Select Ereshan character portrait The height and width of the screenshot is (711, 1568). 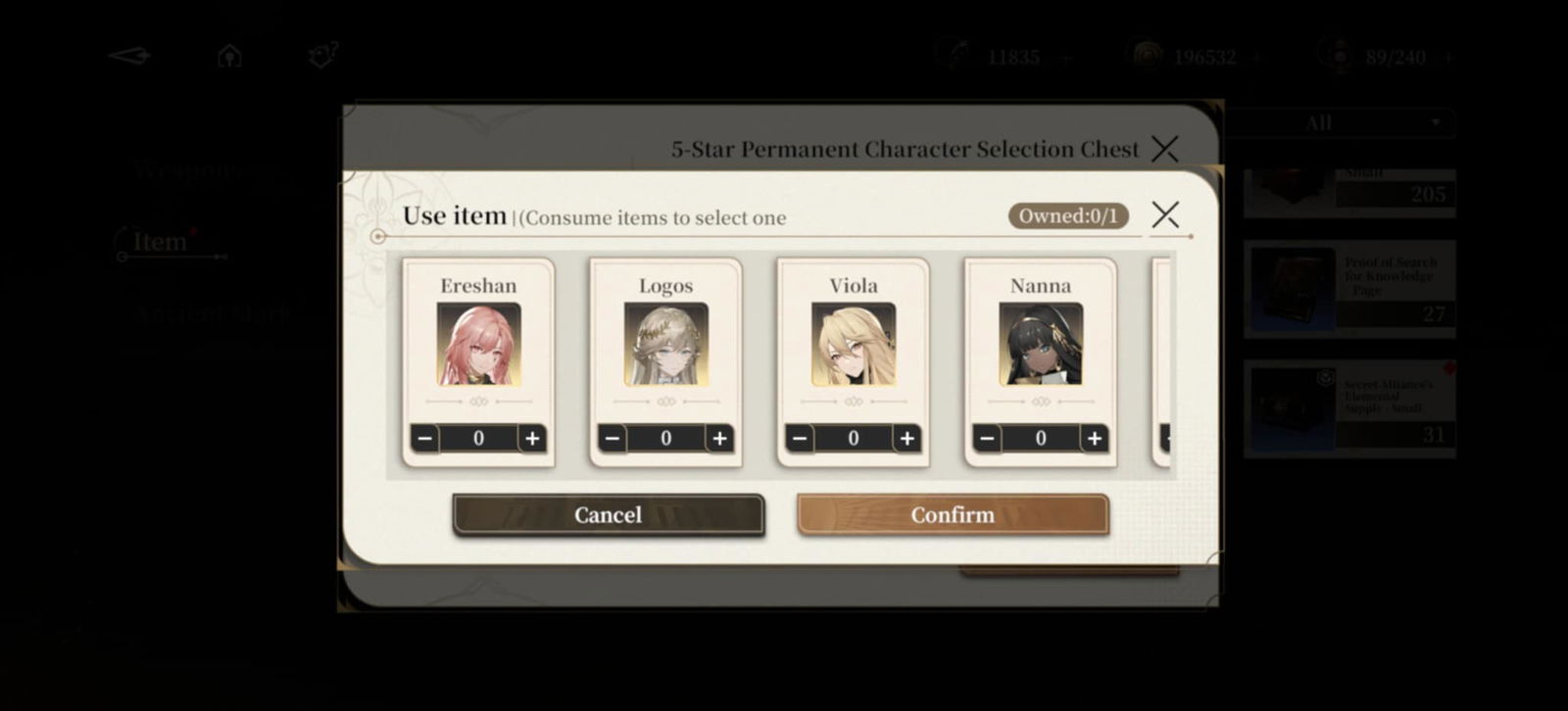tap(478, 344)
